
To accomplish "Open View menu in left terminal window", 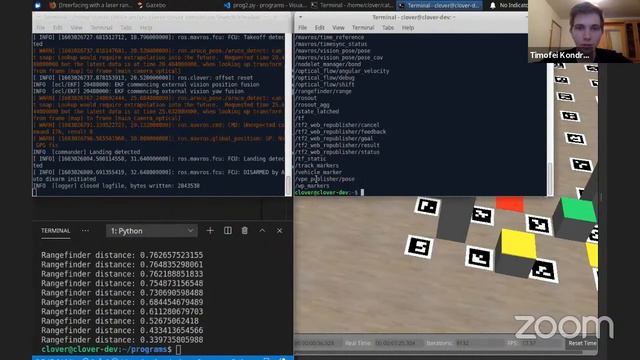I will tap(76, 28).
